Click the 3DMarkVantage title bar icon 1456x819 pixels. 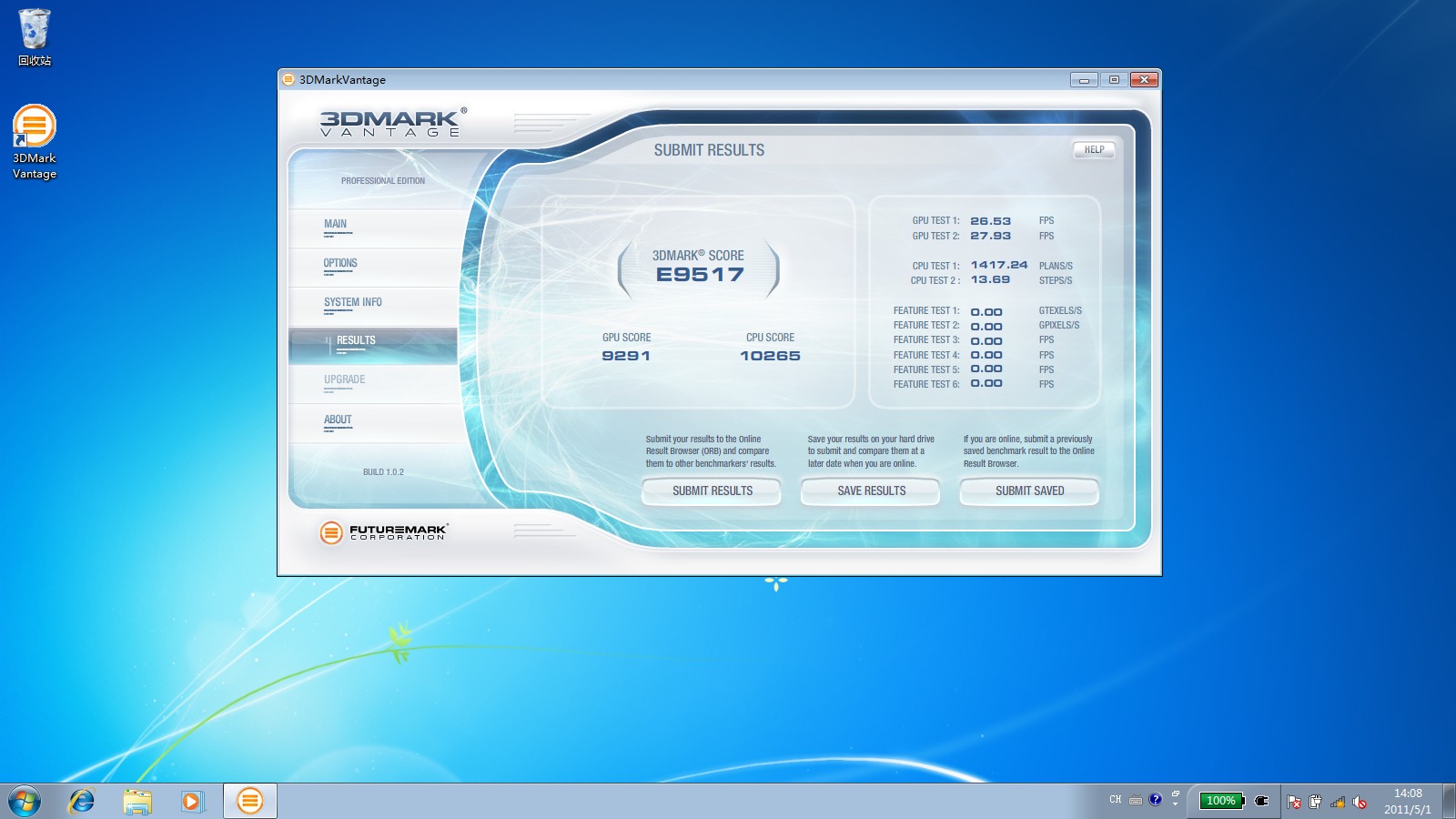click(x=288, y=79)
